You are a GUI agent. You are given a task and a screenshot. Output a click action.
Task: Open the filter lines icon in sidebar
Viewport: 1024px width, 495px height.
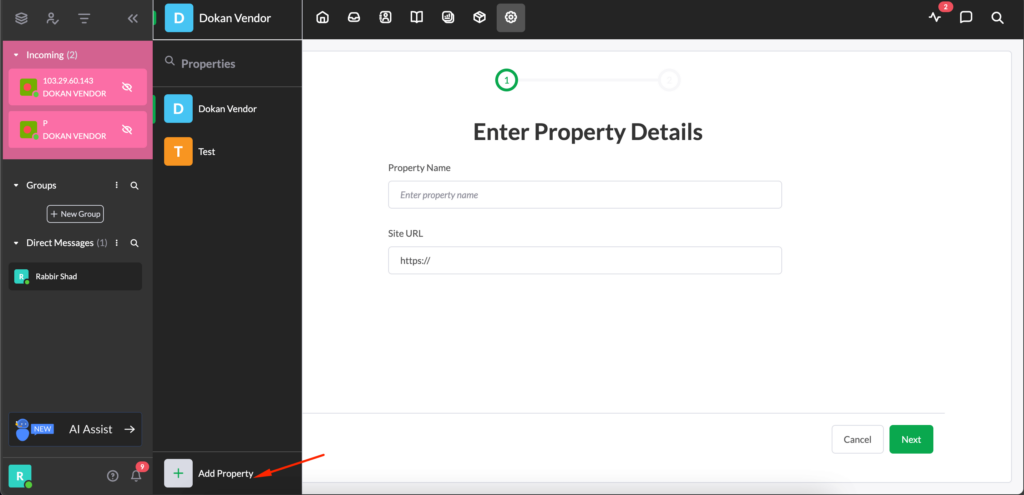pyautogui.click(x=84, y=18)
